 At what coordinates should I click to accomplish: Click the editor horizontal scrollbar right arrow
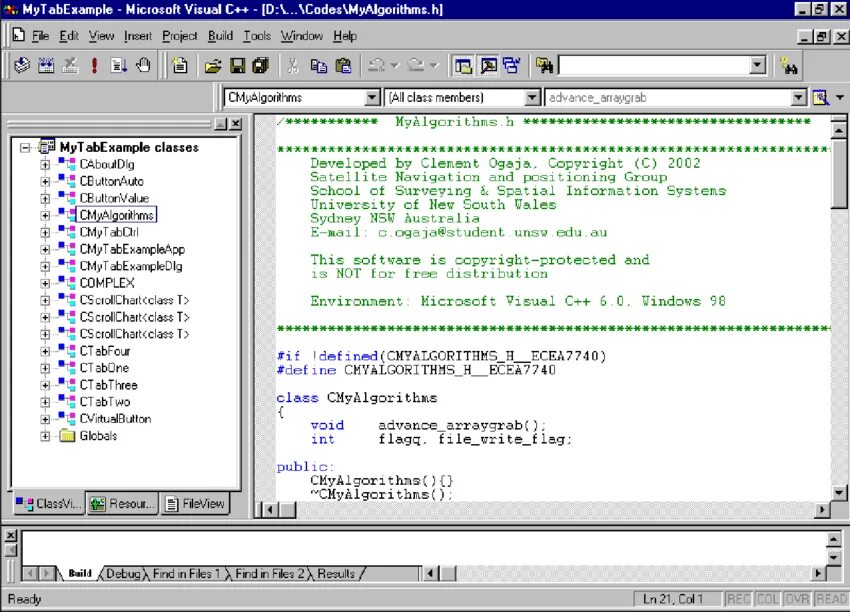tap(823, 510)
